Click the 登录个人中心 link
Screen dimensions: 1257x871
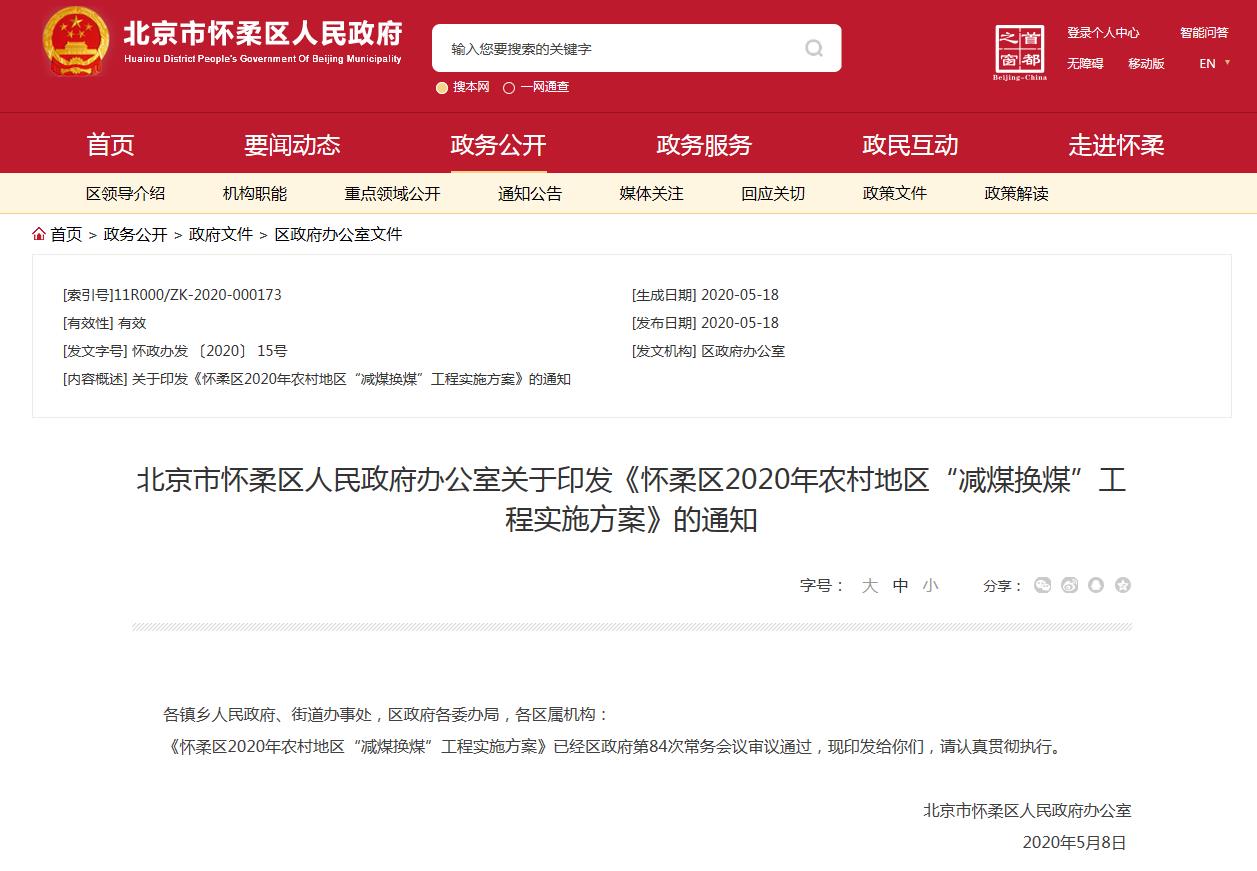[x=1103, y=33]
